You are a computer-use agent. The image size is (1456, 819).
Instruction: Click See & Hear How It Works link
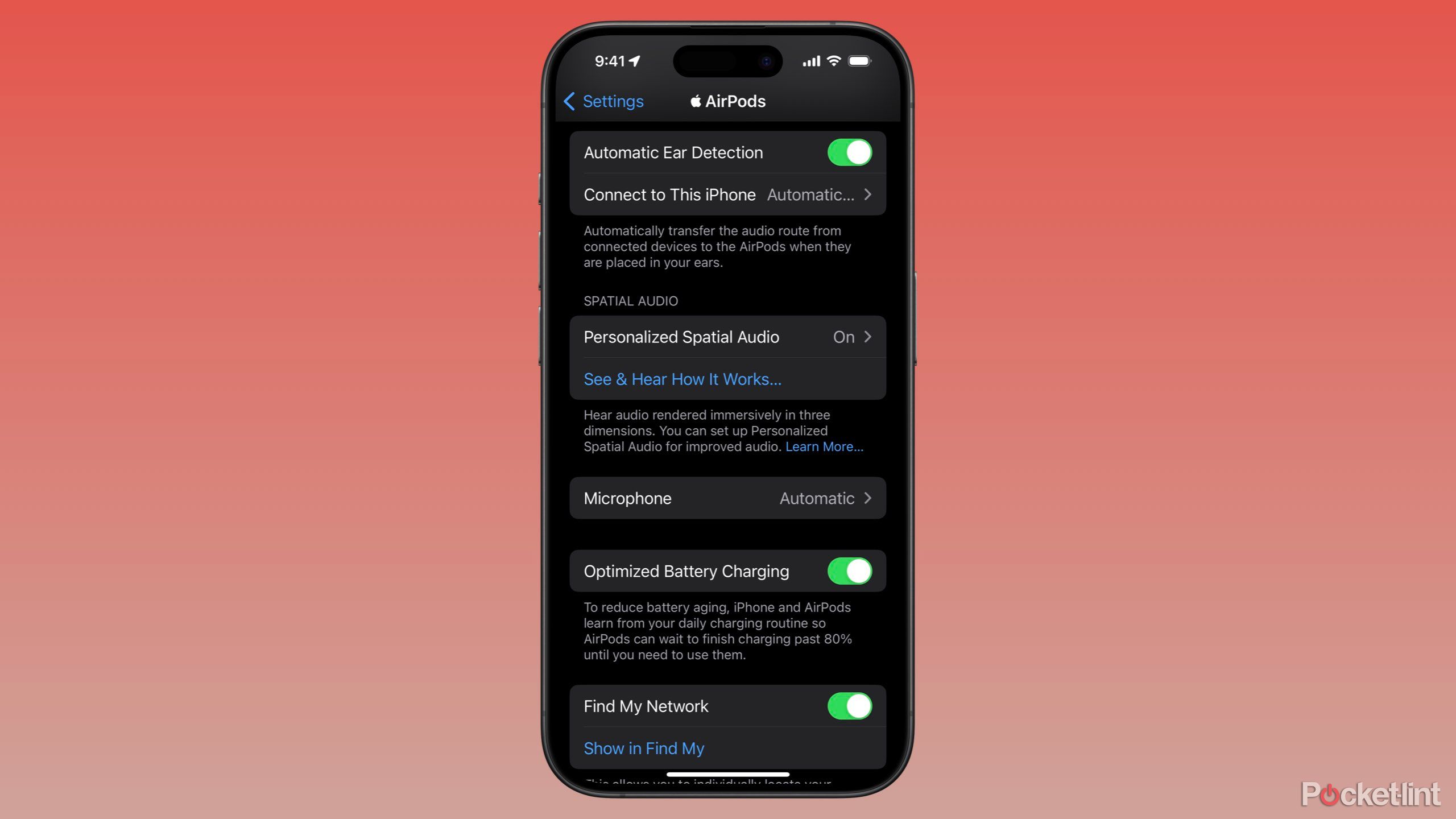(682, 379)
